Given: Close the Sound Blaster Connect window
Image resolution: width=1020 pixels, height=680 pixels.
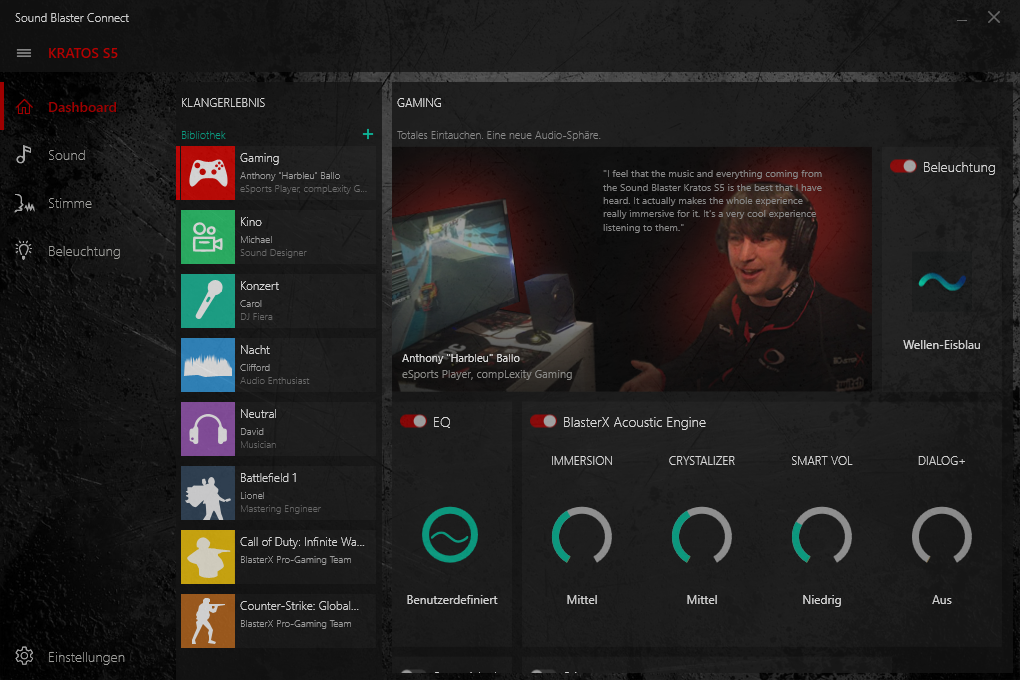Looking at the screenshot, I should [x=994, y=18].
